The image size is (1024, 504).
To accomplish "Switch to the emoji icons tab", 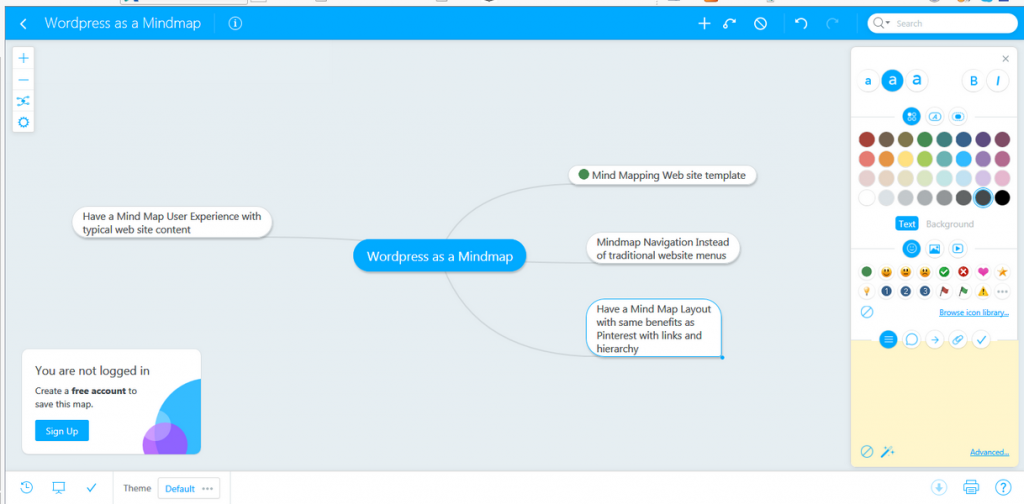I will click(x=912, y=248).
